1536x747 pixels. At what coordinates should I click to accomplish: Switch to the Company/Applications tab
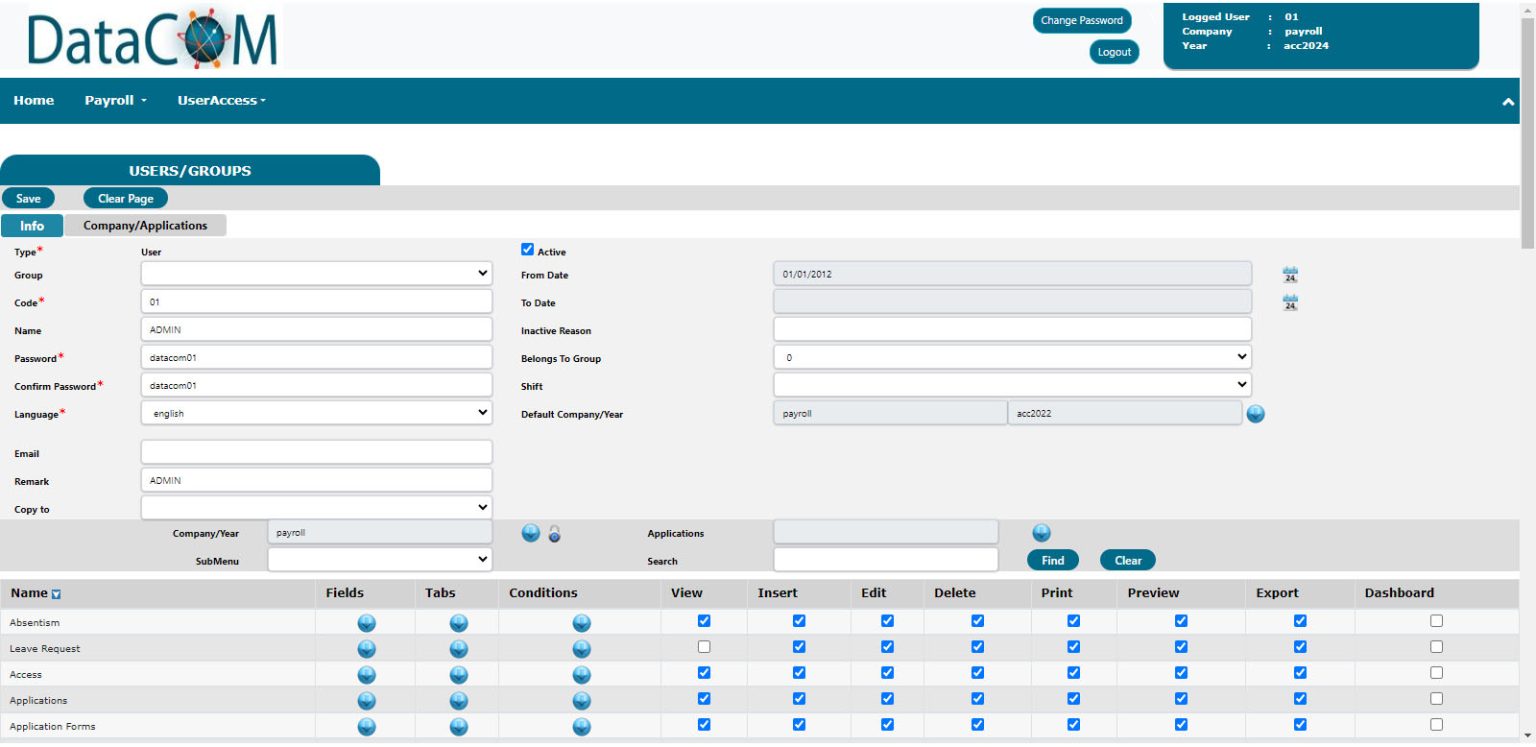pyautogui.click(x=146, y=225)
